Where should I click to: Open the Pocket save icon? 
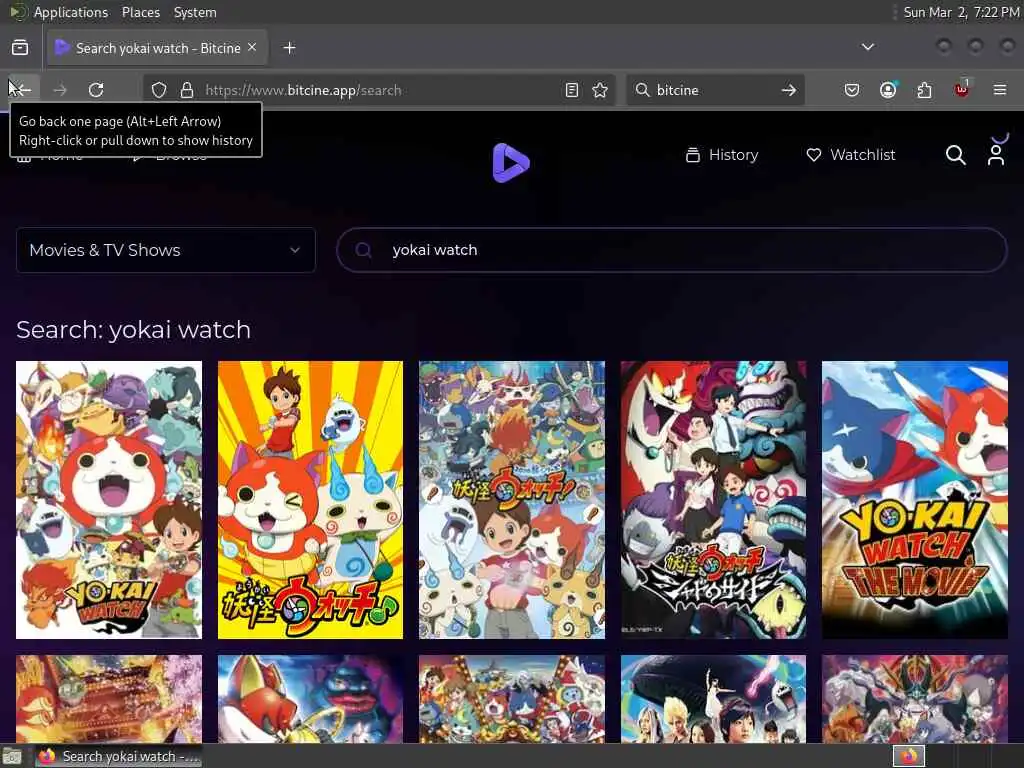[852, 90]
